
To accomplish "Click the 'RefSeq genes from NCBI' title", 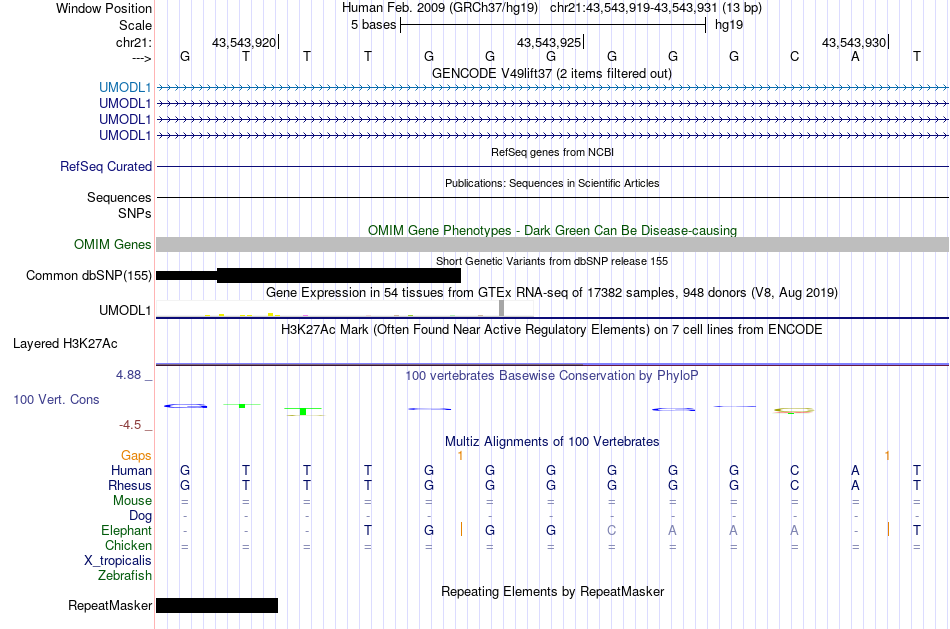I will click(552, 152).
